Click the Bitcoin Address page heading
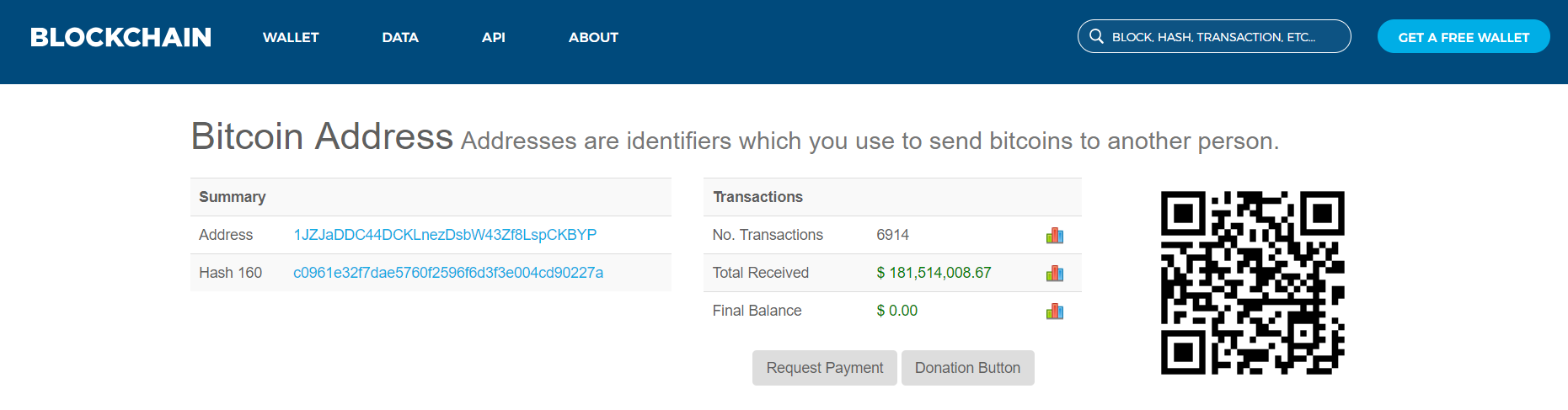The width and height of the screenshot is (1568, 410). [x=322, y=136]
